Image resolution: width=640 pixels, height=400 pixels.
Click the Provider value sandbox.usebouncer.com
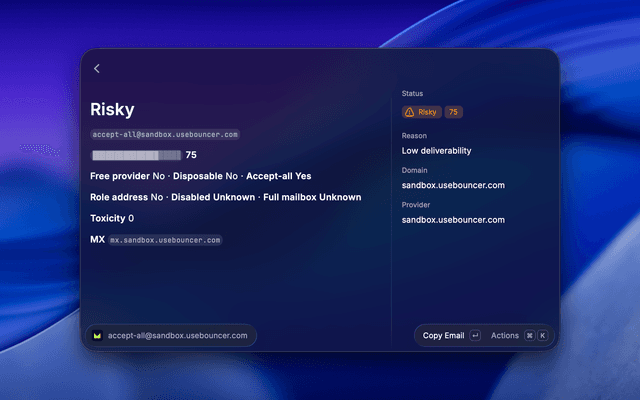coord(453,220)
